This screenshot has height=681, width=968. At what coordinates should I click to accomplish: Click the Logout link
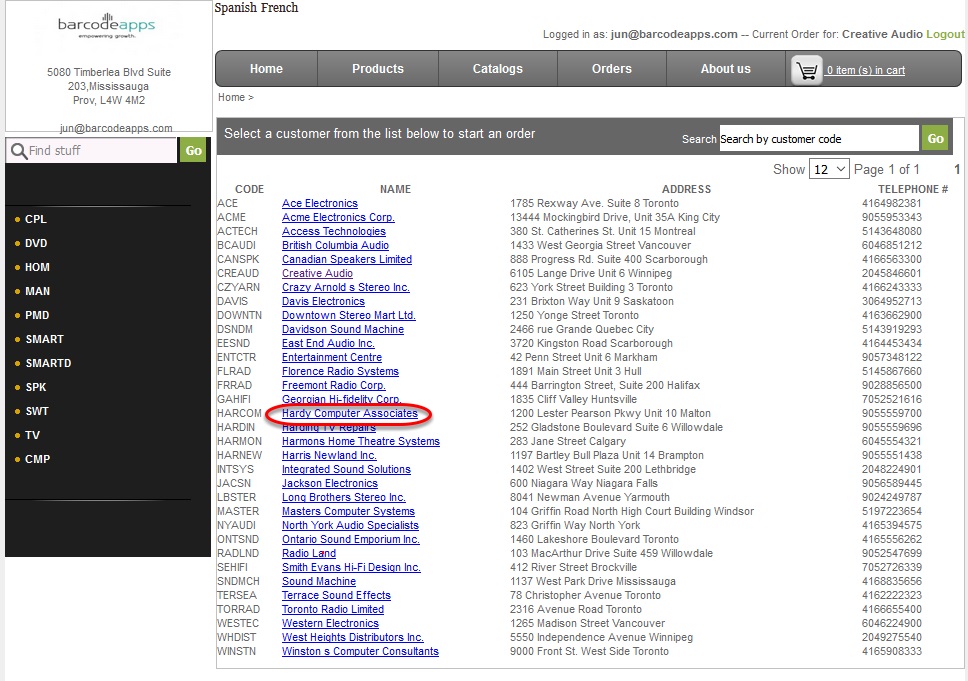pyautogui.click(x=945, y=34)
